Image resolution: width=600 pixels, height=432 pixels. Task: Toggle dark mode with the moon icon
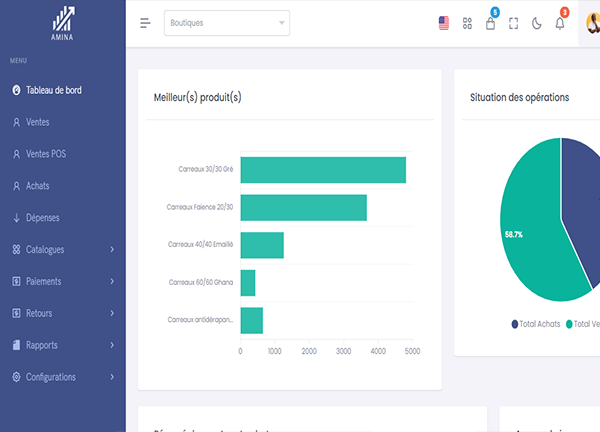tap(537, 23)
